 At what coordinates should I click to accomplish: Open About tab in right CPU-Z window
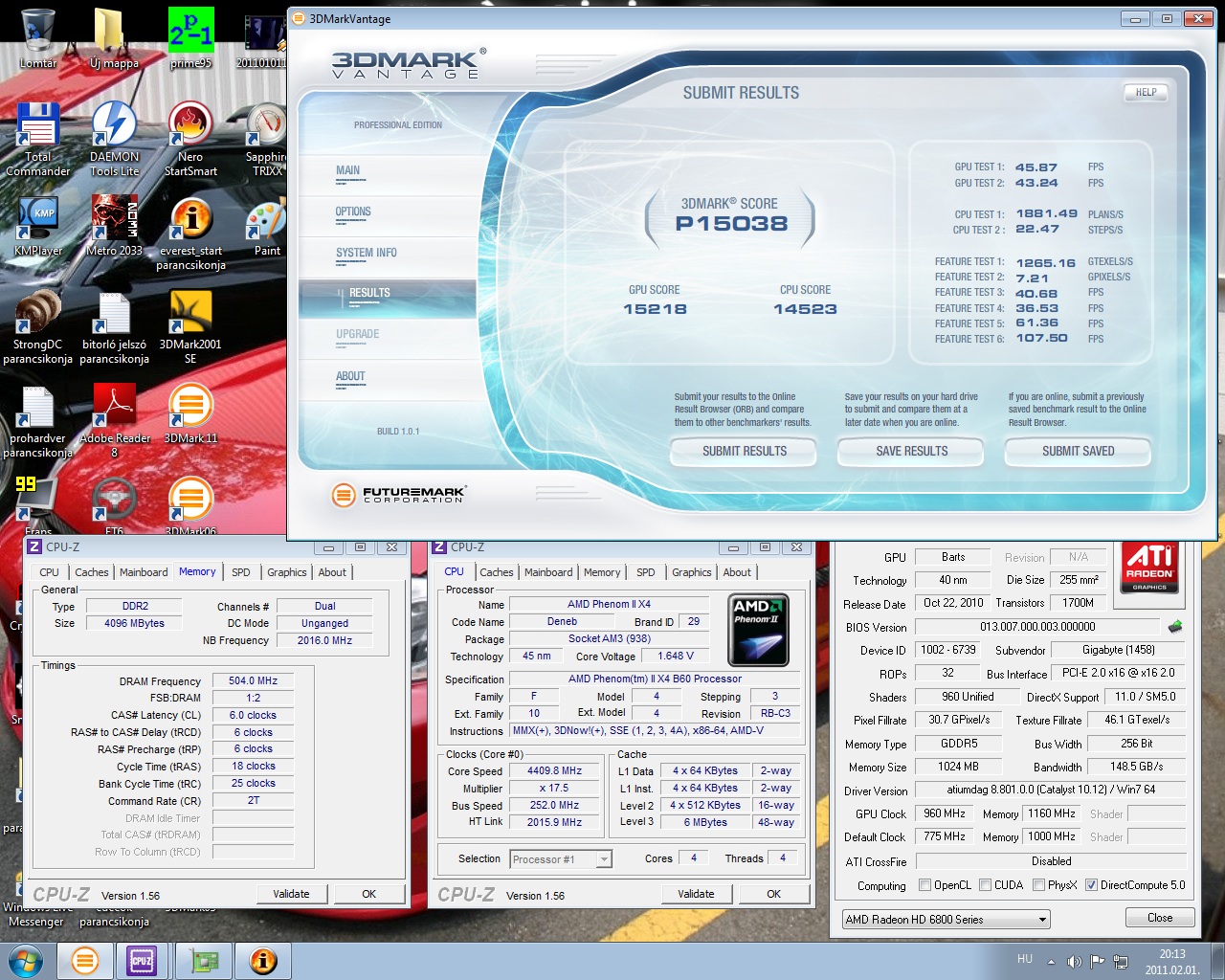point(737,572)
